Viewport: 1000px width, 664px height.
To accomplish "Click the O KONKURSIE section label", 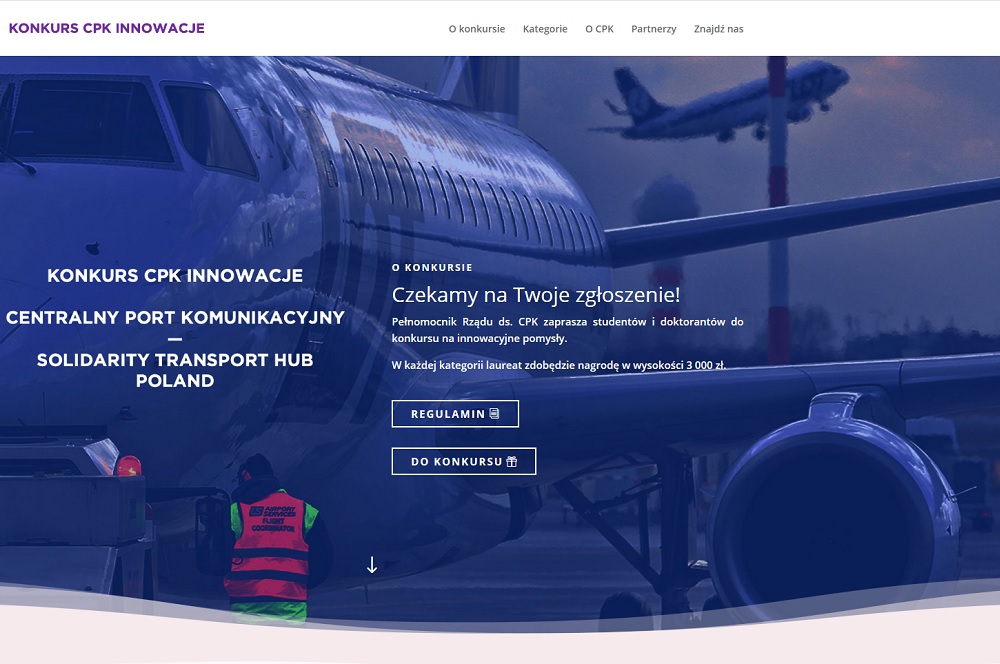I will tap(432, 267).
